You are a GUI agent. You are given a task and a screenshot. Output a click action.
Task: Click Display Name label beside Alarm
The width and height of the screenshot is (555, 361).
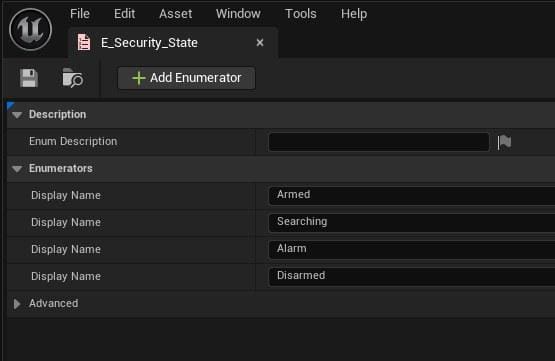[x=66, y=250]
